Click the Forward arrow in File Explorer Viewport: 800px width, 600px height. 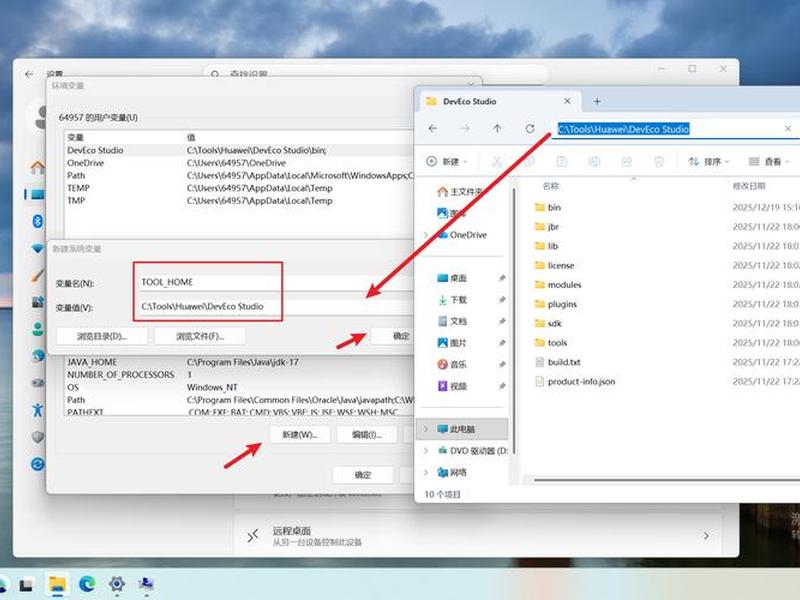tap(465, 129)
